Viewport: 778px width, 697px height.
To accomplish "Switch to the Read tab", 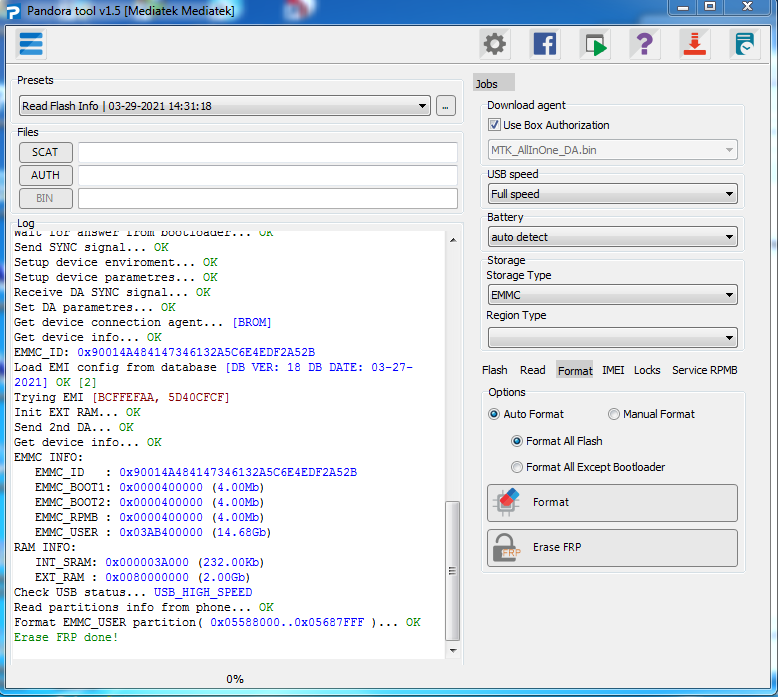I will (532, 370).
